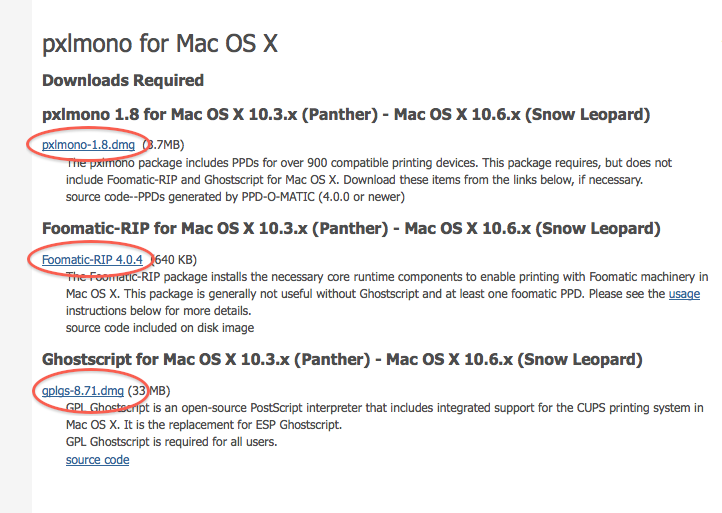Click 'source code included on disk image' text
Viewport: 722px width, 513px height.
coord(160,327)
